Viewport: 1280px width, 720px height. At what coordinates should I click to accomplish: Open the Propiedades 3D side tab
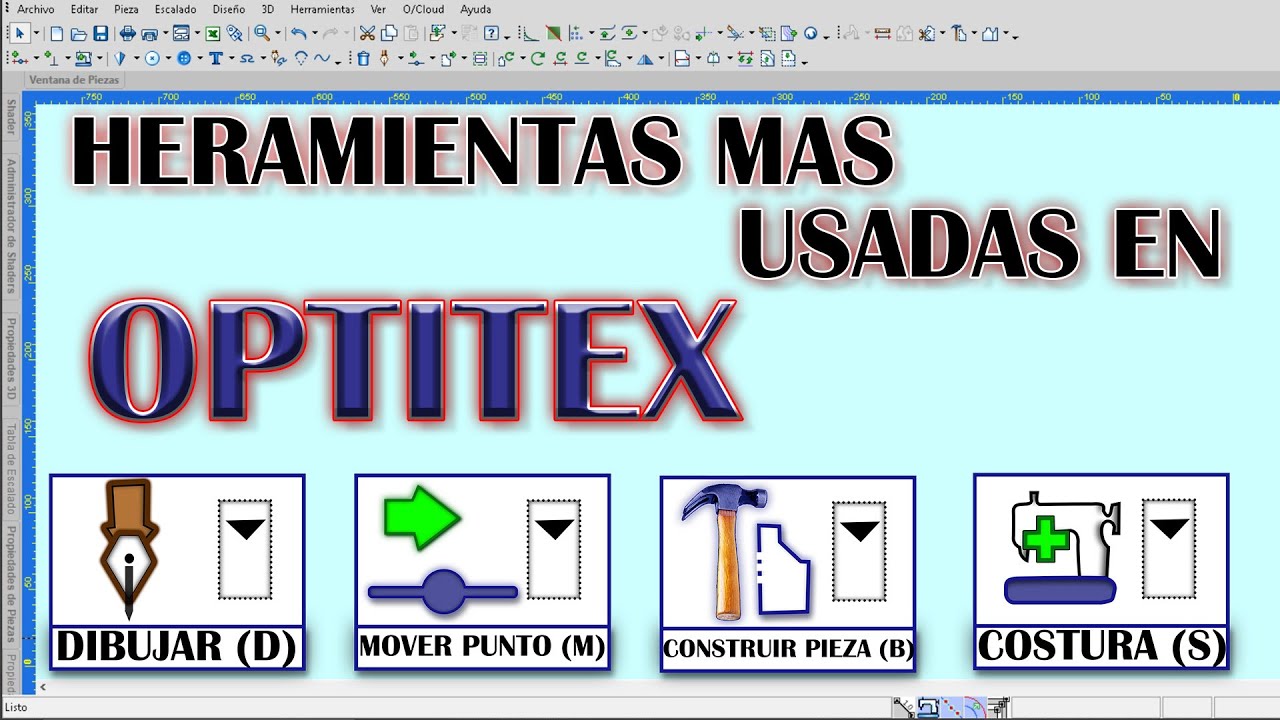click(11, 358)
